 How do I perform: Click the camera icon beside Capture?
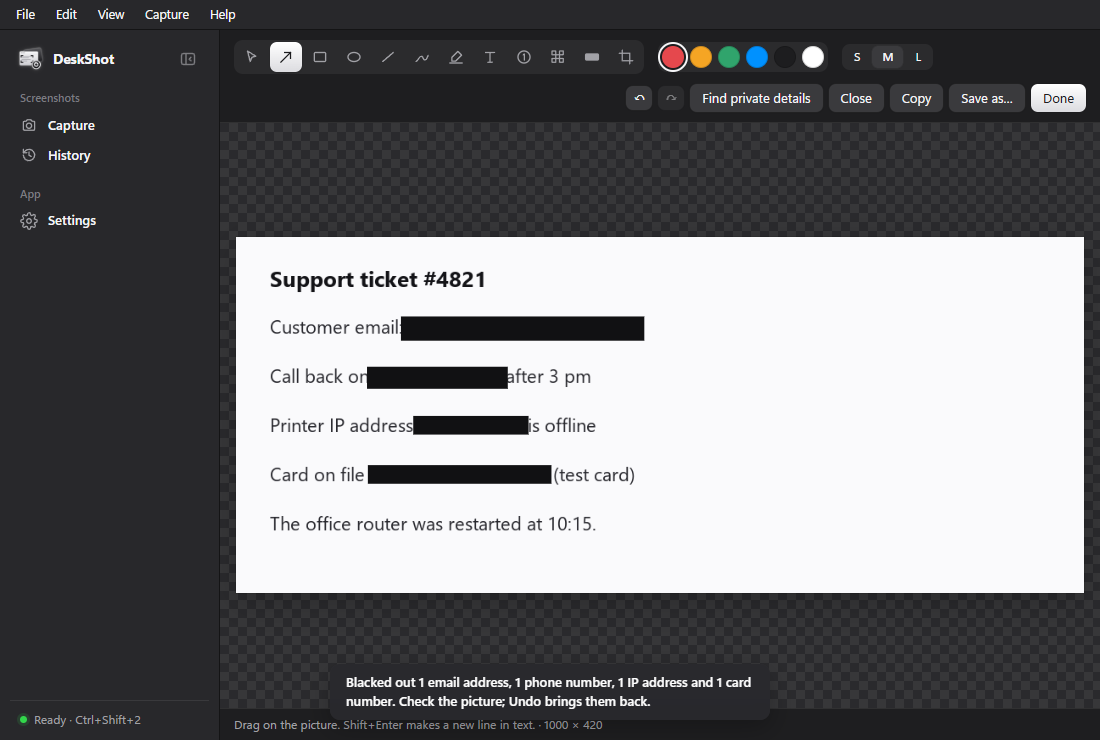29,126
